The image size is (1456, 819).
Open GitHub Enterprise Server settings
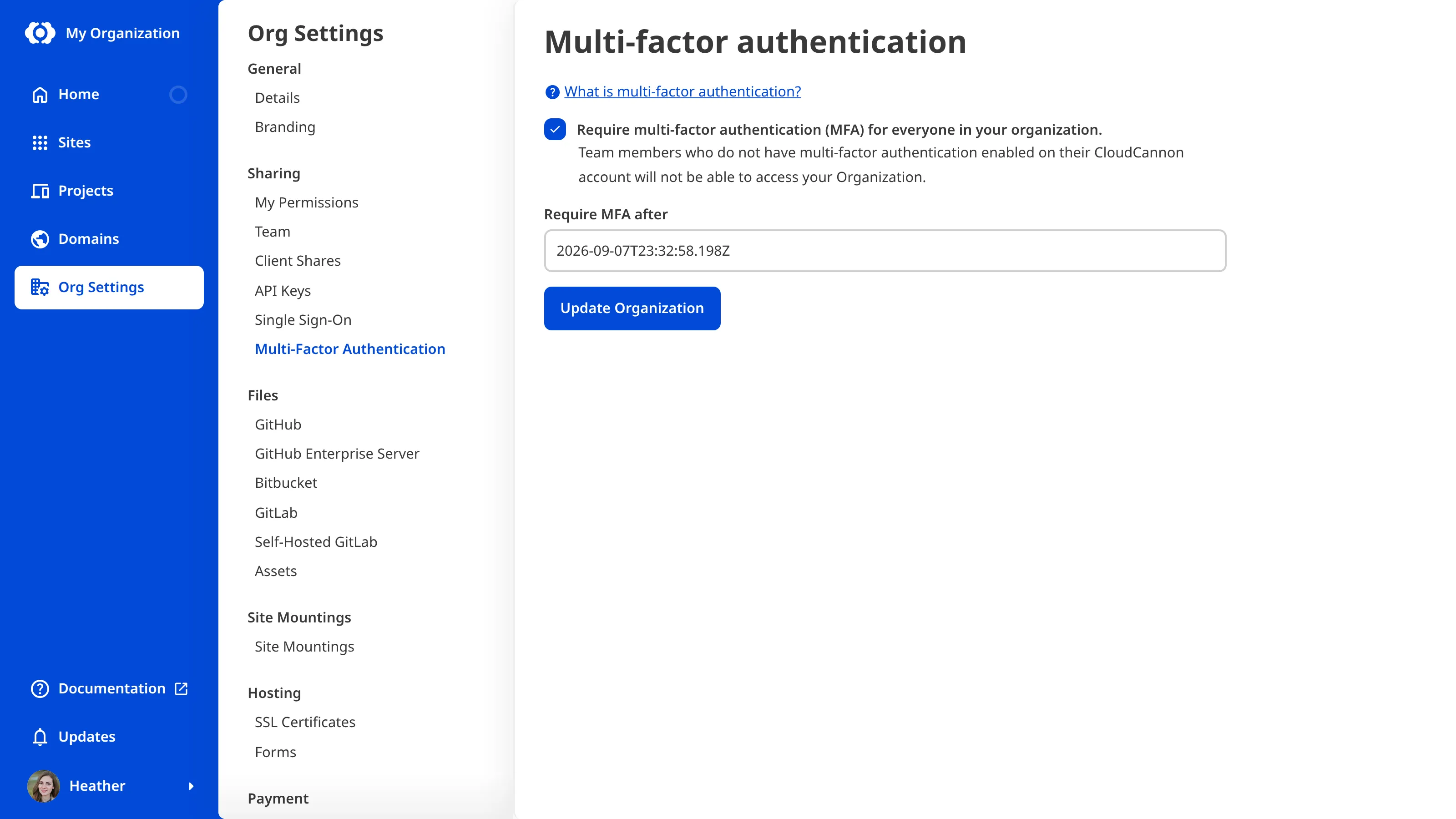[x=337, y=454]
